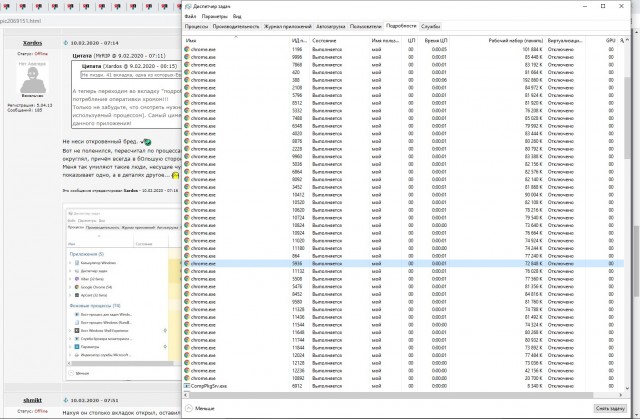Click PID cell 11844
Screen dimensions: 640x419
pyautogui.click(x=298, y=348)
